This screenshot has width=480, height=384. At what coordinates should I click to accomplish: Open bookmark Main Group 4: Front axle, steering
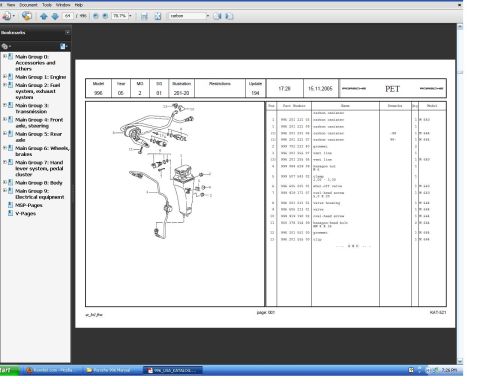click(x=39, y=123)
